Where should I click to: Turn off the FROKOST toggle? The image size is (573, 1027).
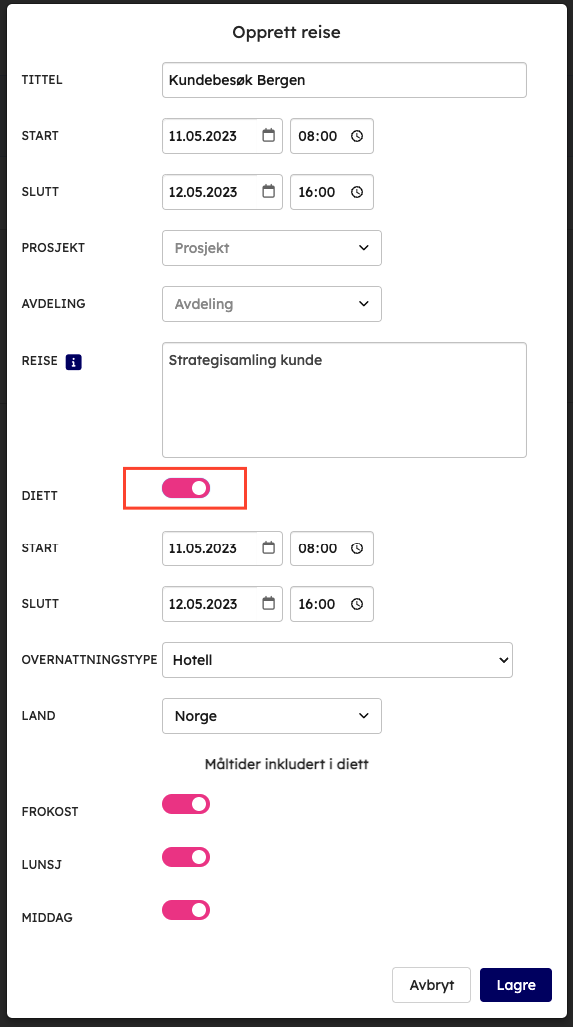(186, 804)
